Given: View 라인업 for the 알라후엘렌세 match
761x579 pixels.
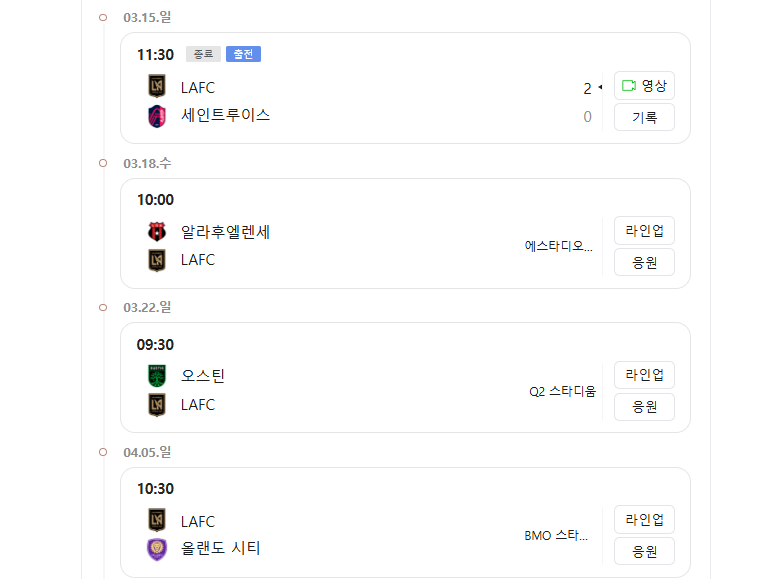Looking at the screenshot, I should [x=644, y=231].
